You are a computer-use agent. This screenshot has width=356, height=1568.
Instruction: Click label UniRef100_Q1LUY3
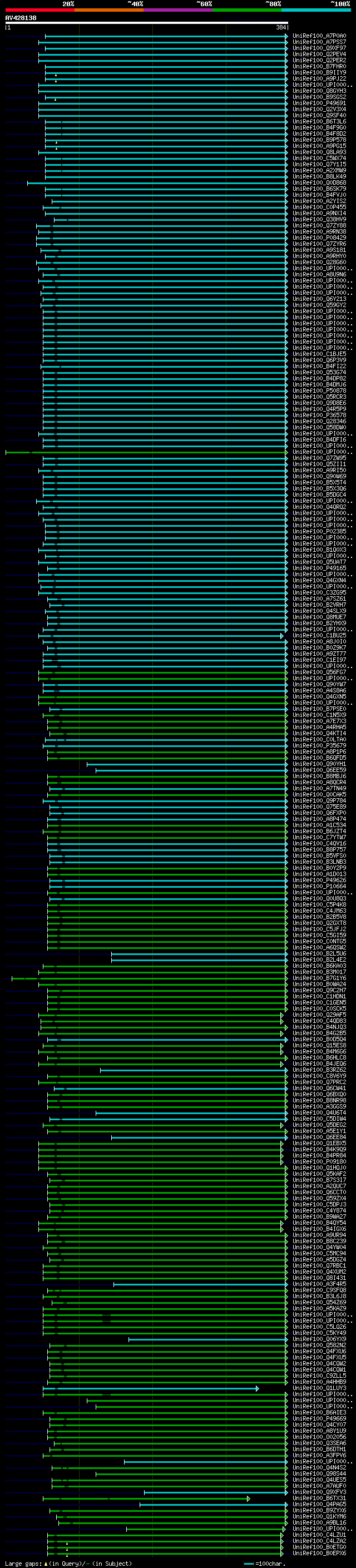(319, 1388)
